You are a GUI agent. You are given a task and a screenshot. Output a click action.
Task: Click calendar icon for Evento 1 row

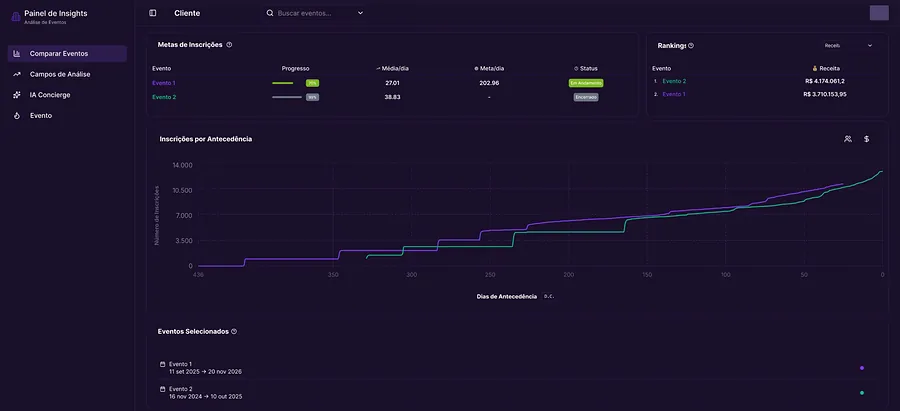point(162,364)
